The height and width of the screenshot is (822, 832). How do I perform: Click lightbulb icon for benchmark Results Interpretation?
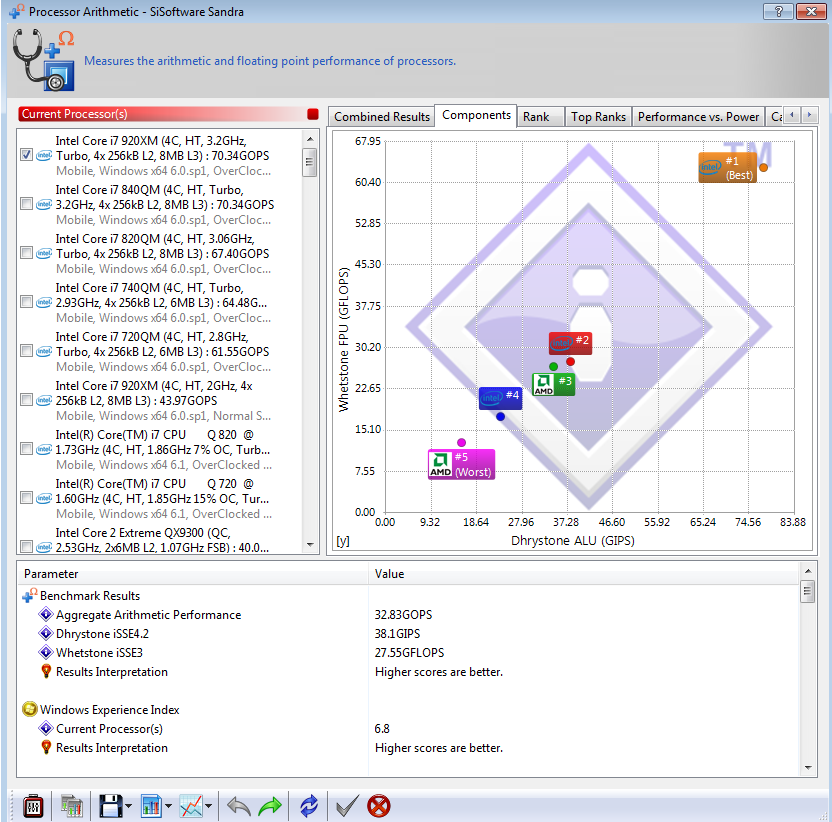pos(46,671)
